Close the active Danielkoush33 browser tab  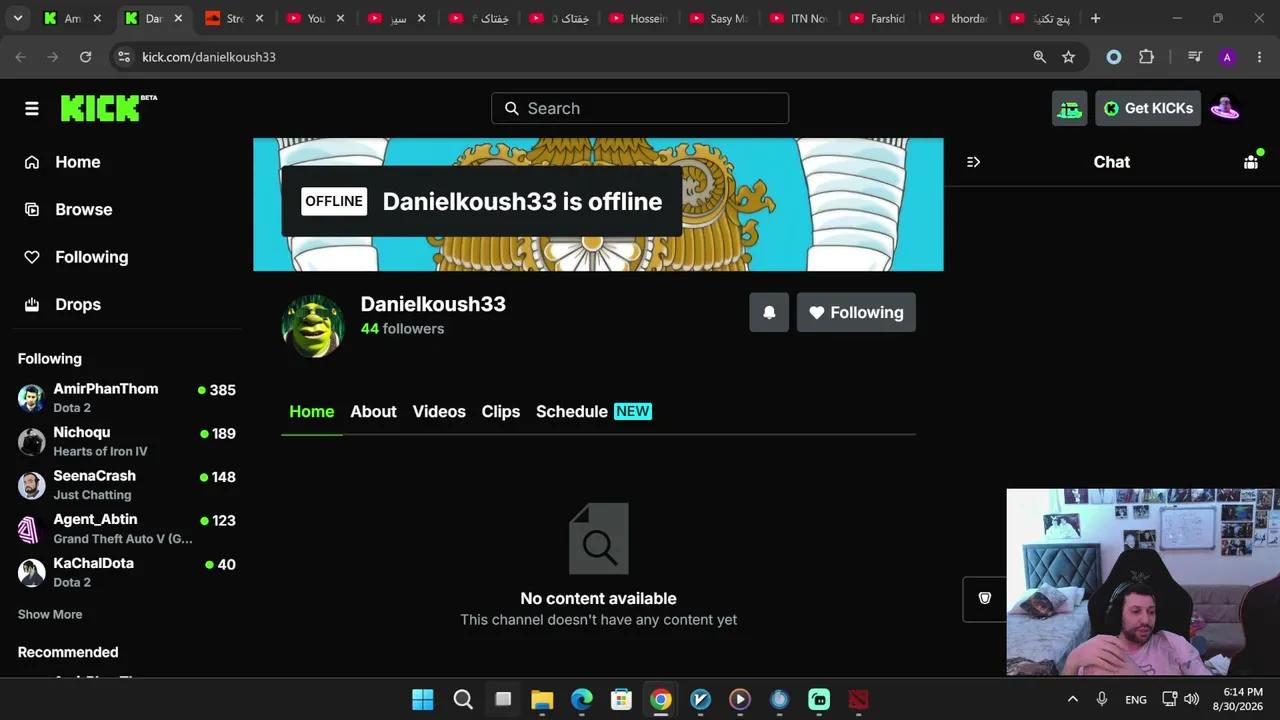click(x=178, y=18)
